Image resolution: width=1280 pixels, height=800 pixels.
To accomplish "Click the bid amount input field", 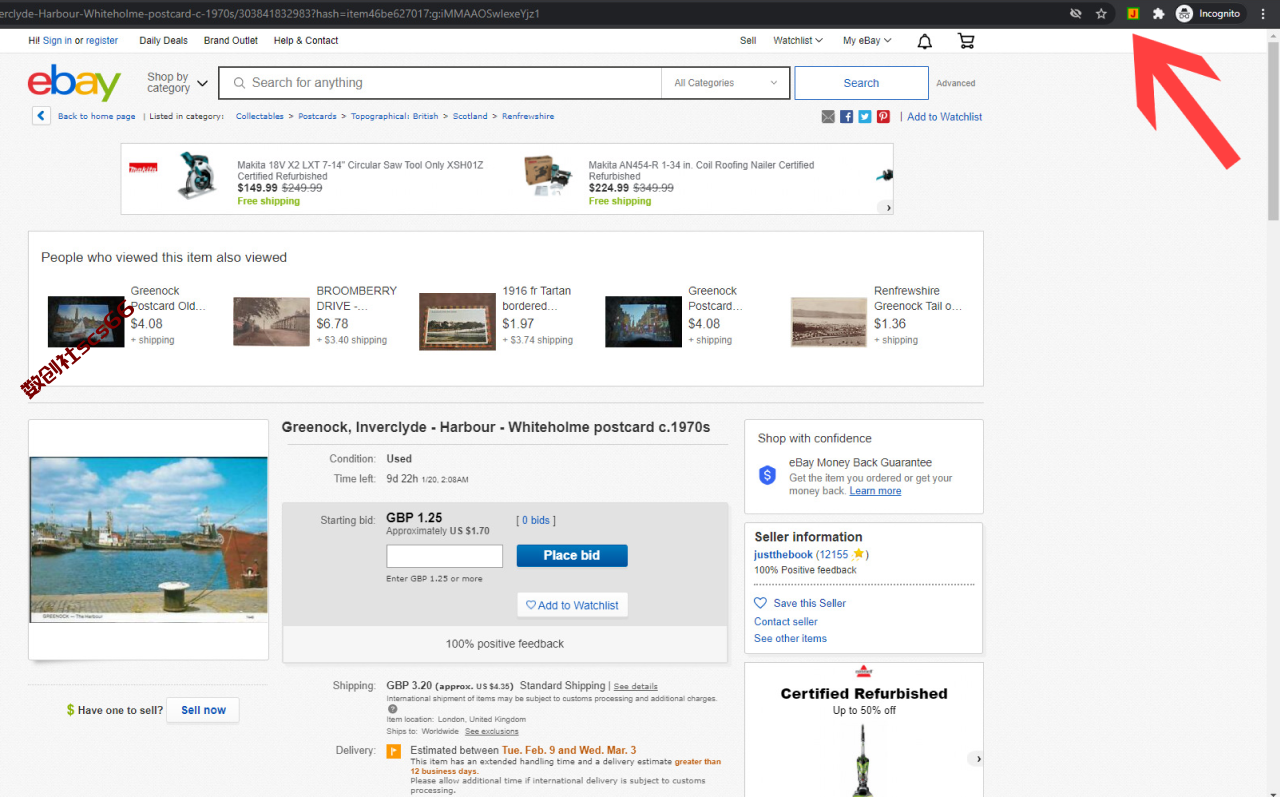I will pos(445,556).
